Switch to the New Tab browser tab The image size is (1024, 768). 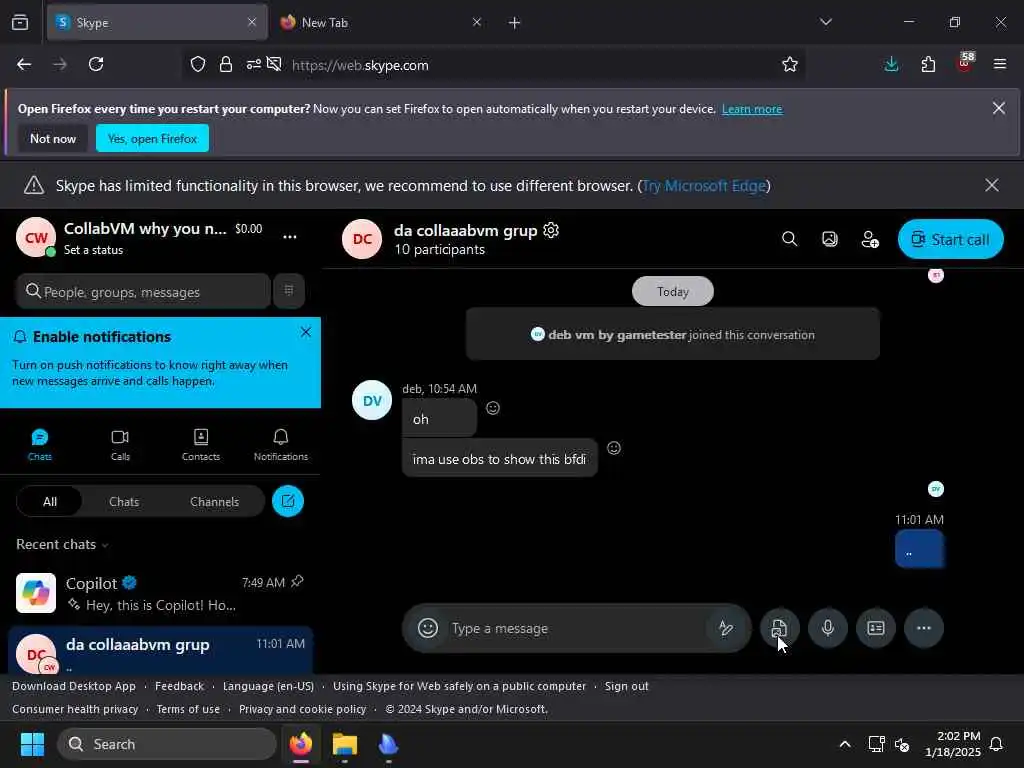coord(382,22)
